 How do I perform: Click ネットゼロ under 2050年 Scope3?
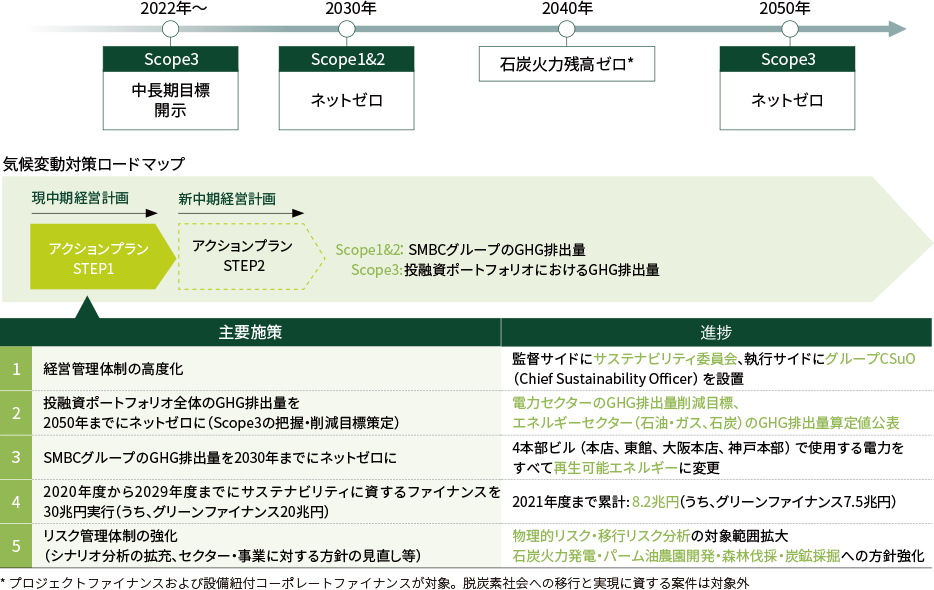(787, 100)
